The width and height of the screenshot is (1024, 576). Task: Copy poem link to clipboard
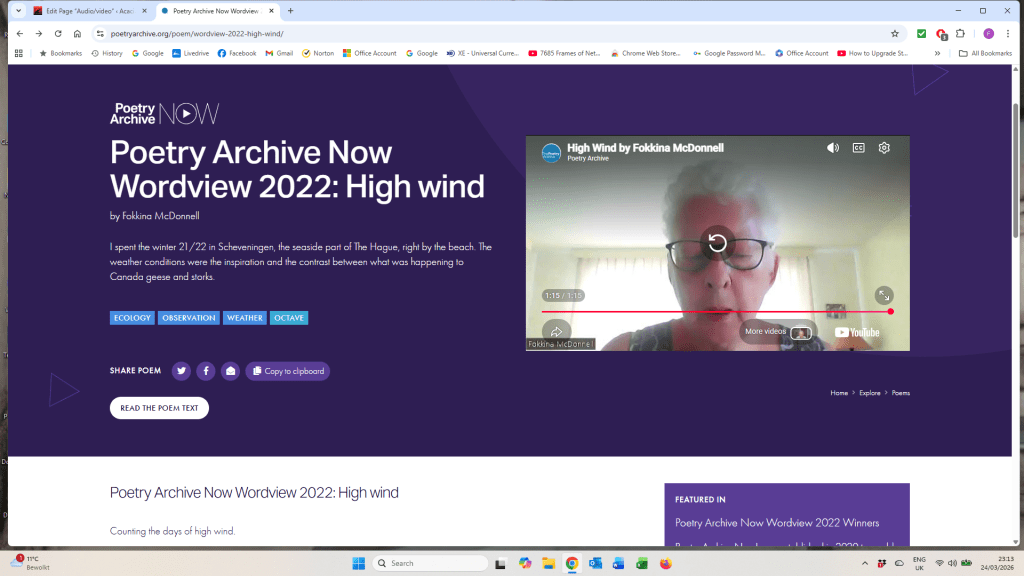pos(288,371)
